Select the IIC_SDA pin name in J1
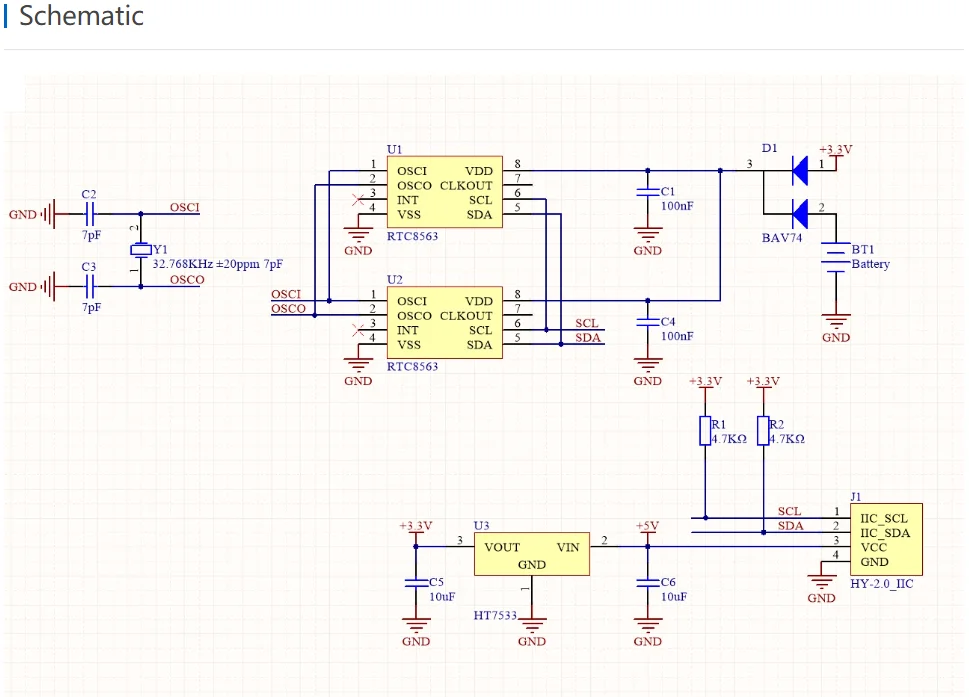The height and width of the screenshot is (697, 969). coord(885,533)
